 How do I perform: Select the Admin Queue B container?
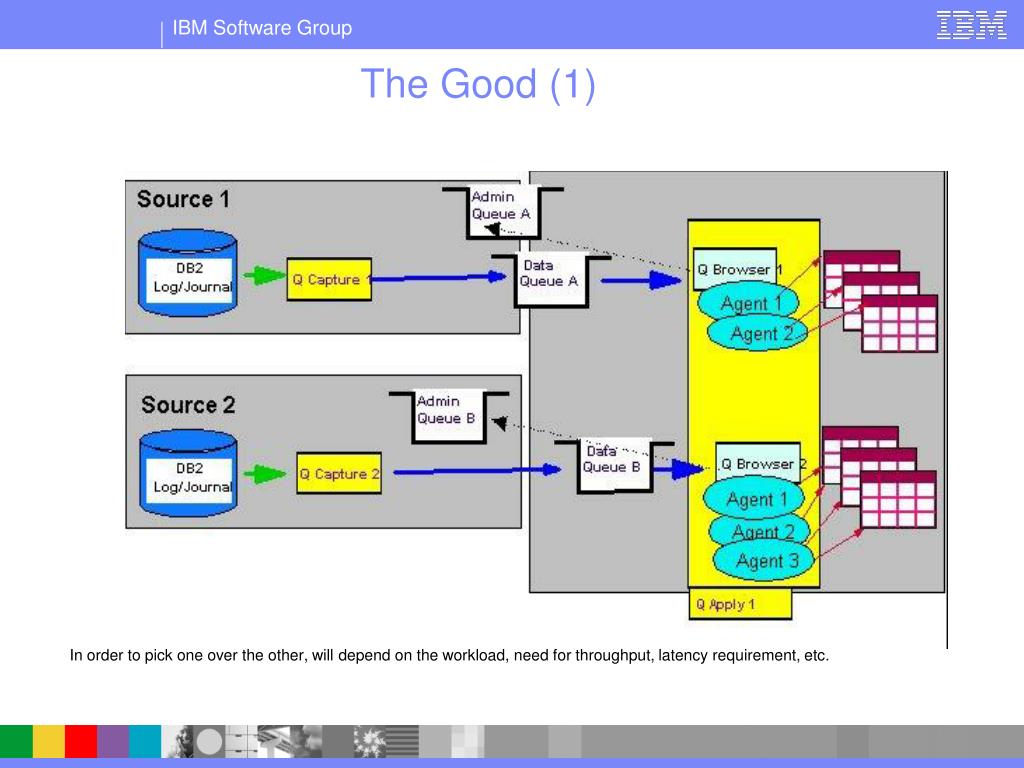(449, 417)
